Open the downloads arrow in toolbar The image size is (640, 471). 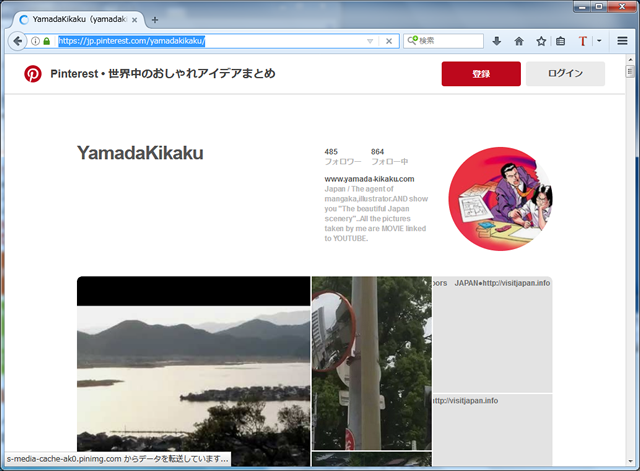coord(497,41)
